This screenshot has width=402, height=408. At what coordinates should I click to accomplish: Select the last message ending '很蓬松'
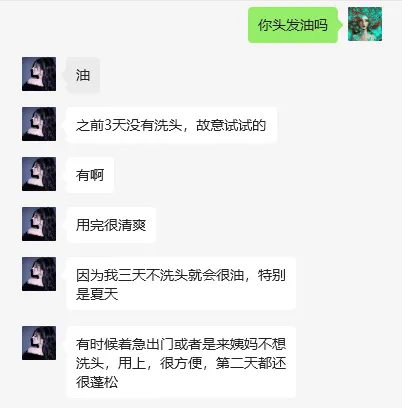coord(181,362)
